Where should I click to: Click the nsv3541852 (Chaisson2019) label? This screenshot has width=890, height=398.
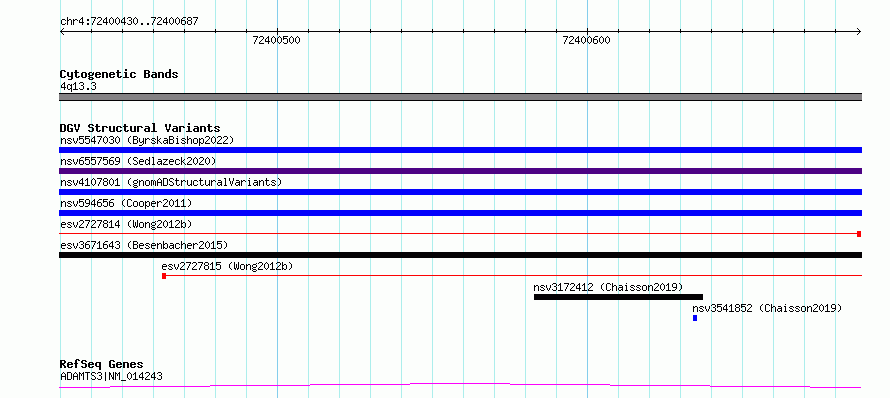(767, 308)
